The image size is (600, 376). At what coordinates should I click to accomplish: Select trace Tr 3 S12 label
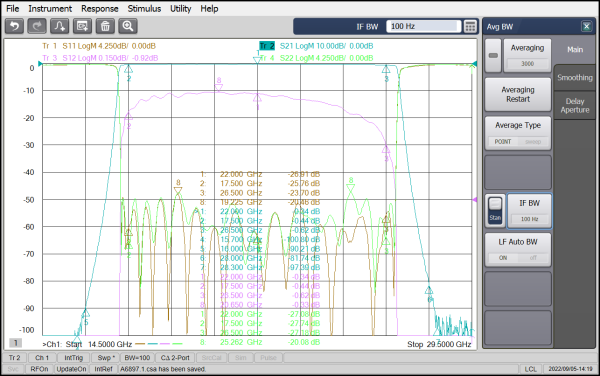click(x=100, y=58)
